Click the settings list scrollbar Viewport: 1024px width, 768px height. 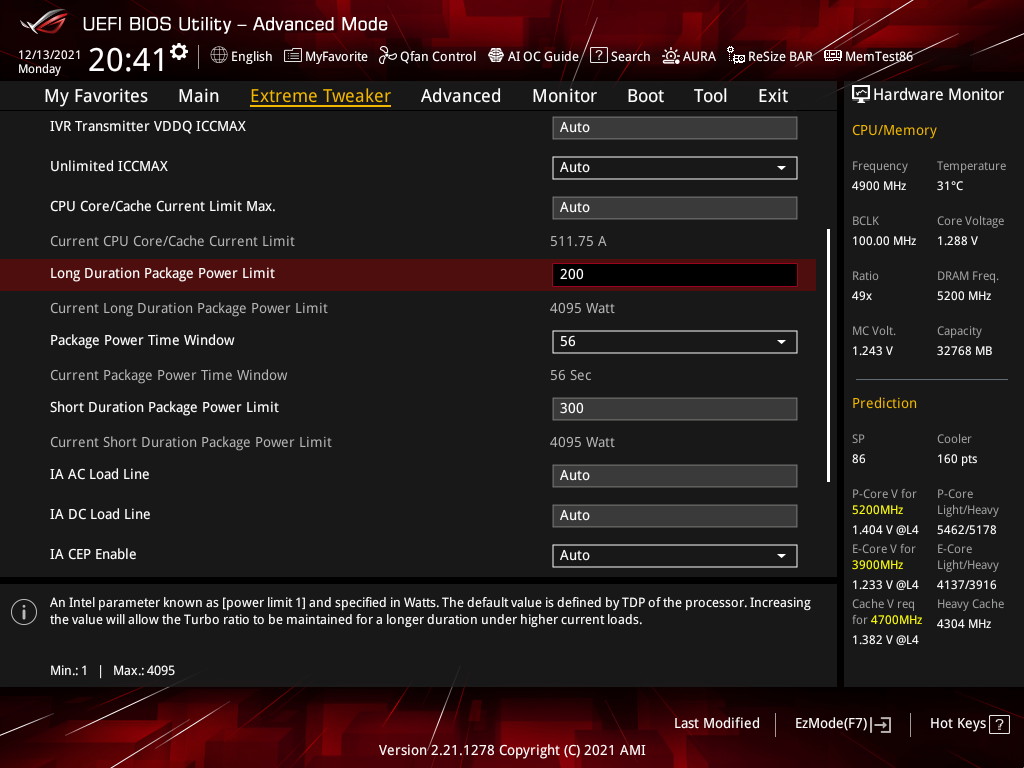coord(829,355)
